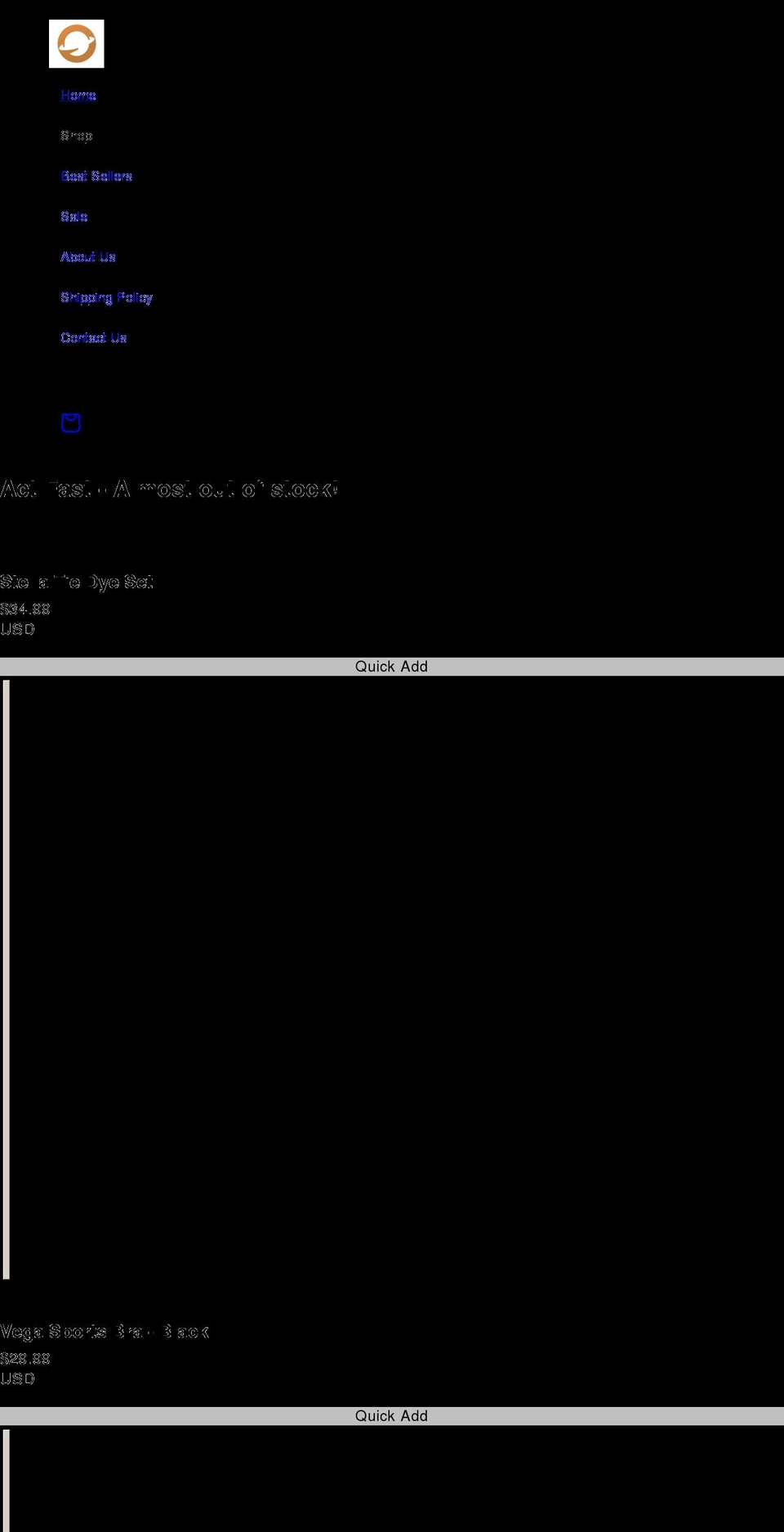The height and width of the screenshot is (1532, 784).
Task: Go to the Home page link
Action: coord(78,96)
